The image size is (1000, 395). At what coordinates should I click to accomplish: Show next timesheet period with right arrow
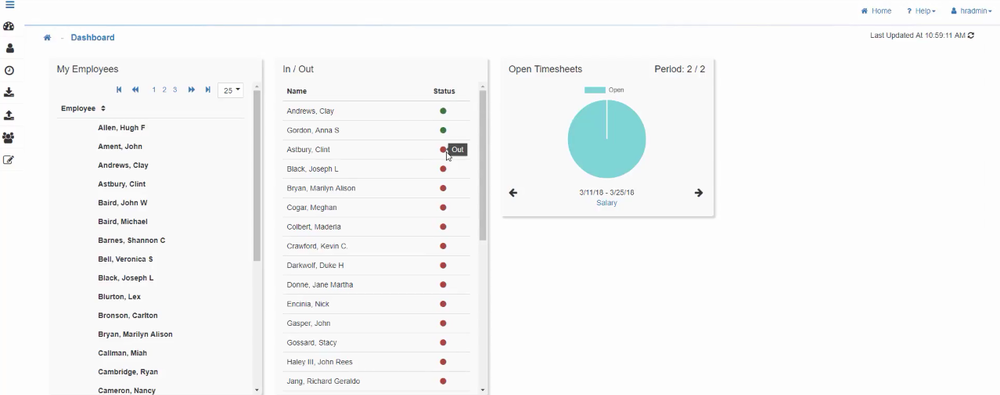point(698,193)
